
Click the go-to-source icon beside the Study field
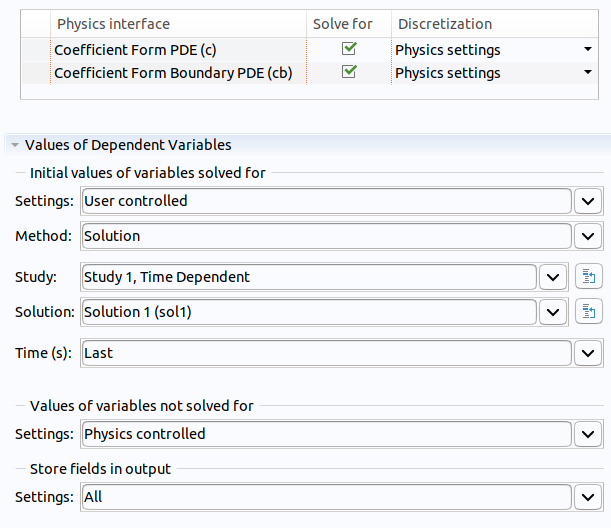(587, 277)
